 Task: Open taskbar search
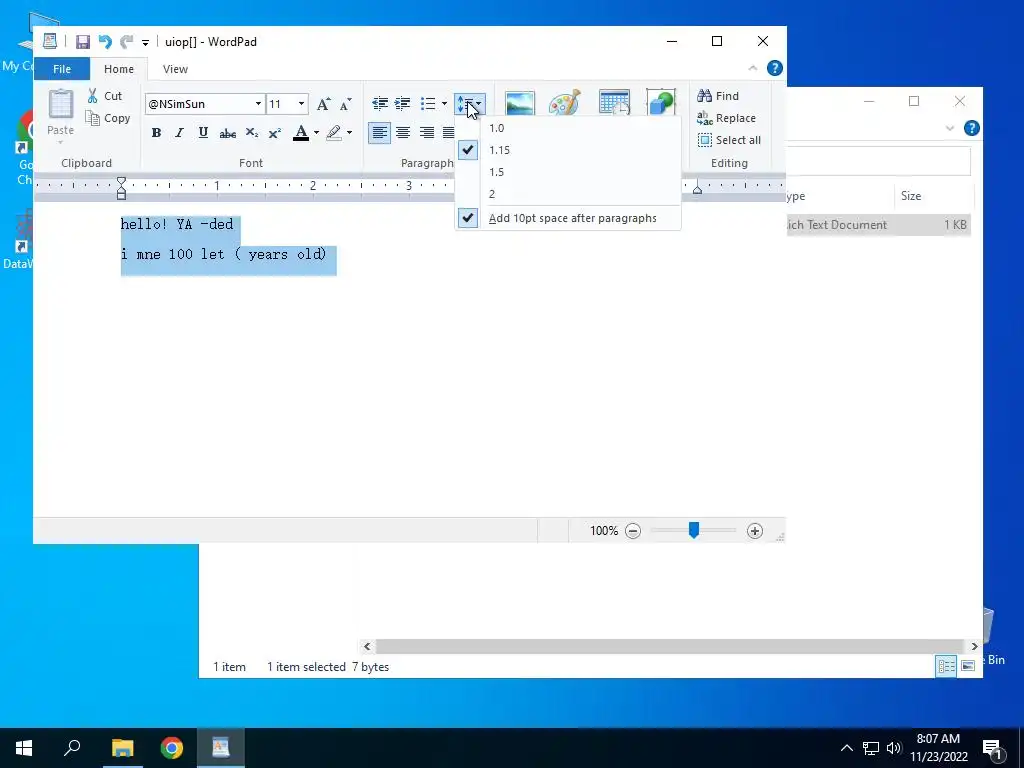click(x=72, y=748)
